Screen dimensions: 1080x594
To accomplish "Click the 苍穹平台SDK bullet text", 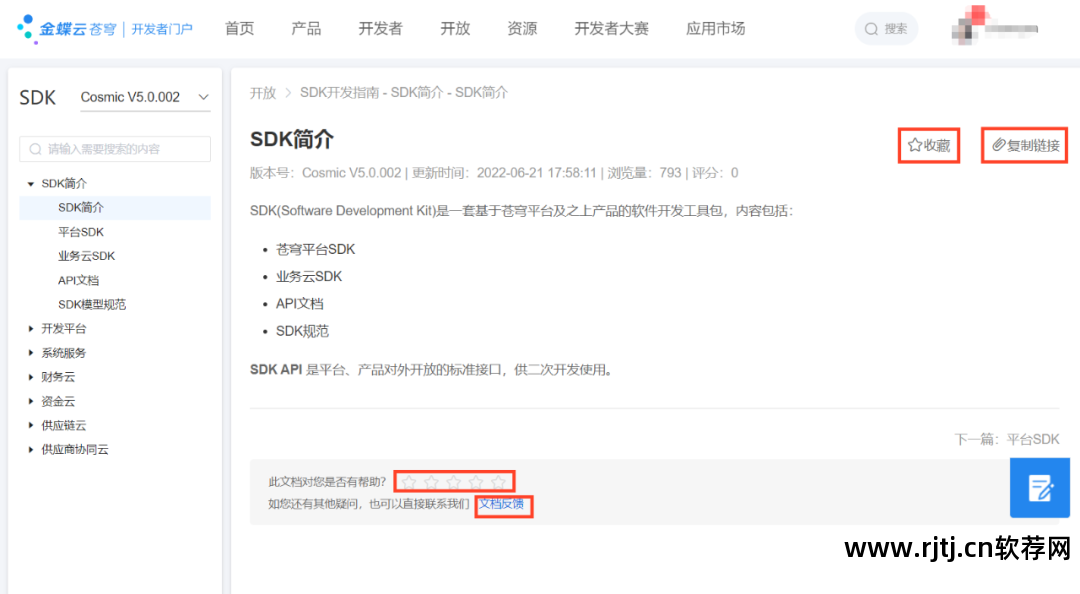I will 315,249.
